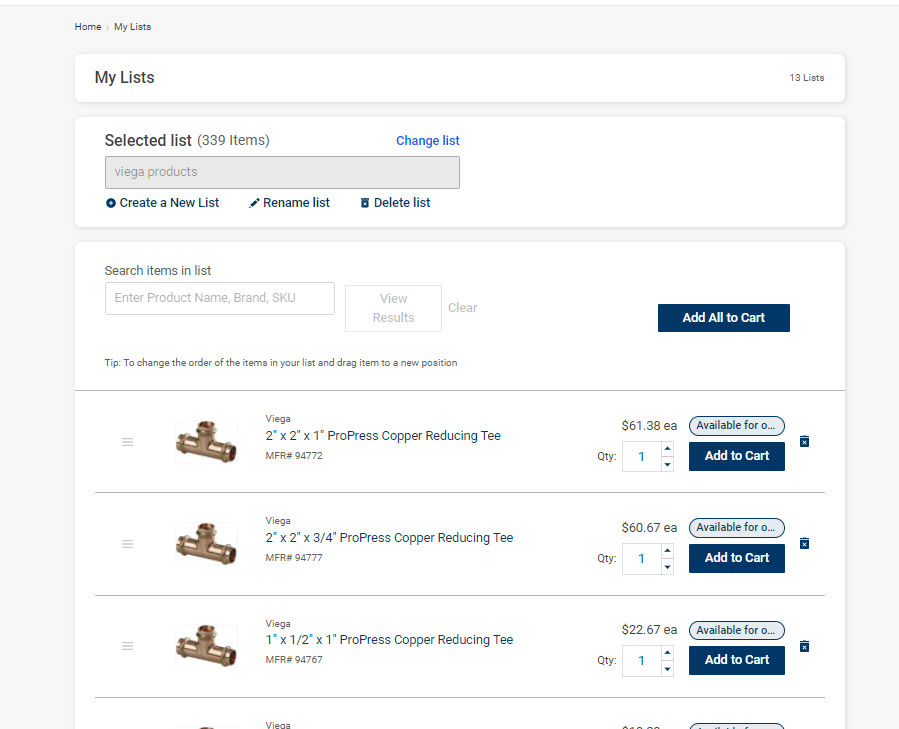Open product image of MFR# 94777

coord(206,544)
